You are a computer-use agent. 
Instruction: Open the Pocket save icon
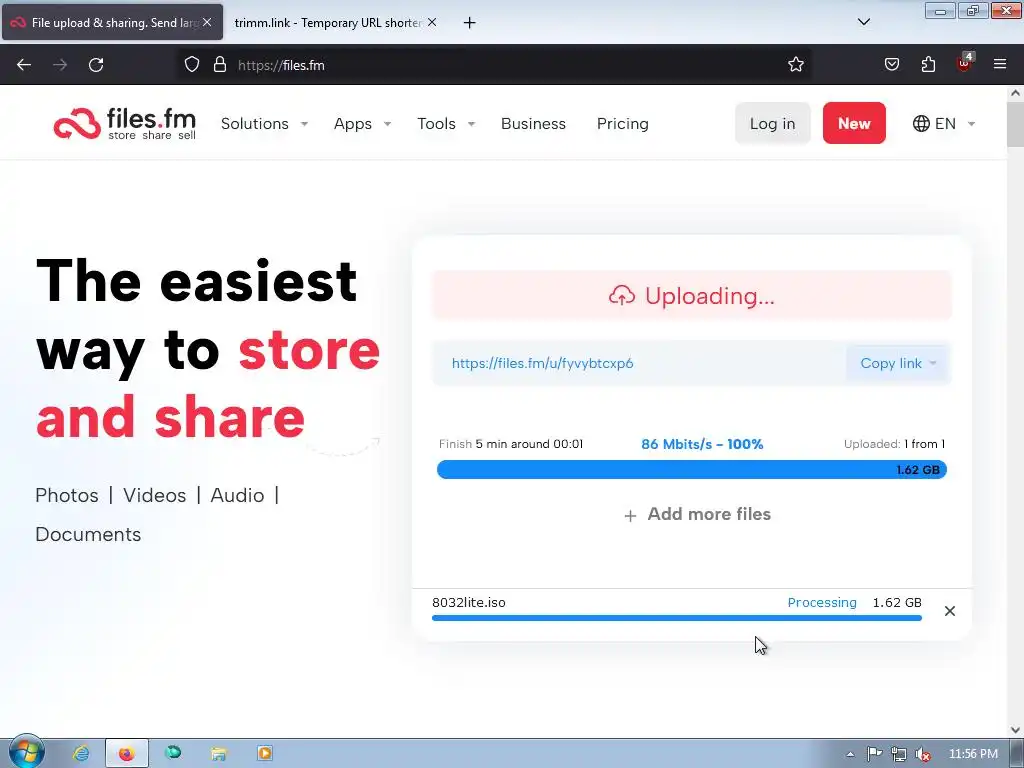point(892,65)
